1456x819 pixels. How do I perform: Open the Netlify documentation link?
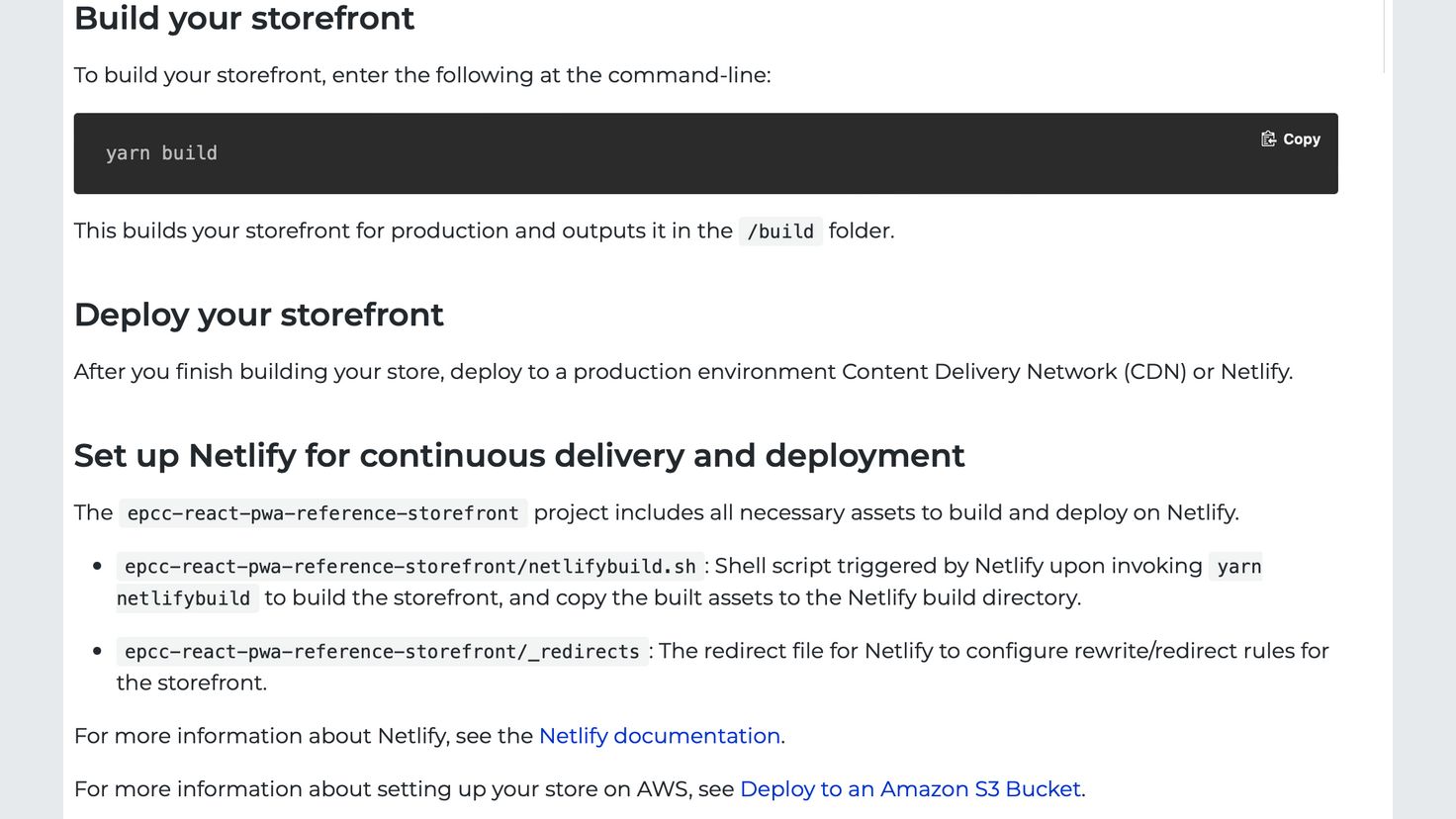coord(660,736)
